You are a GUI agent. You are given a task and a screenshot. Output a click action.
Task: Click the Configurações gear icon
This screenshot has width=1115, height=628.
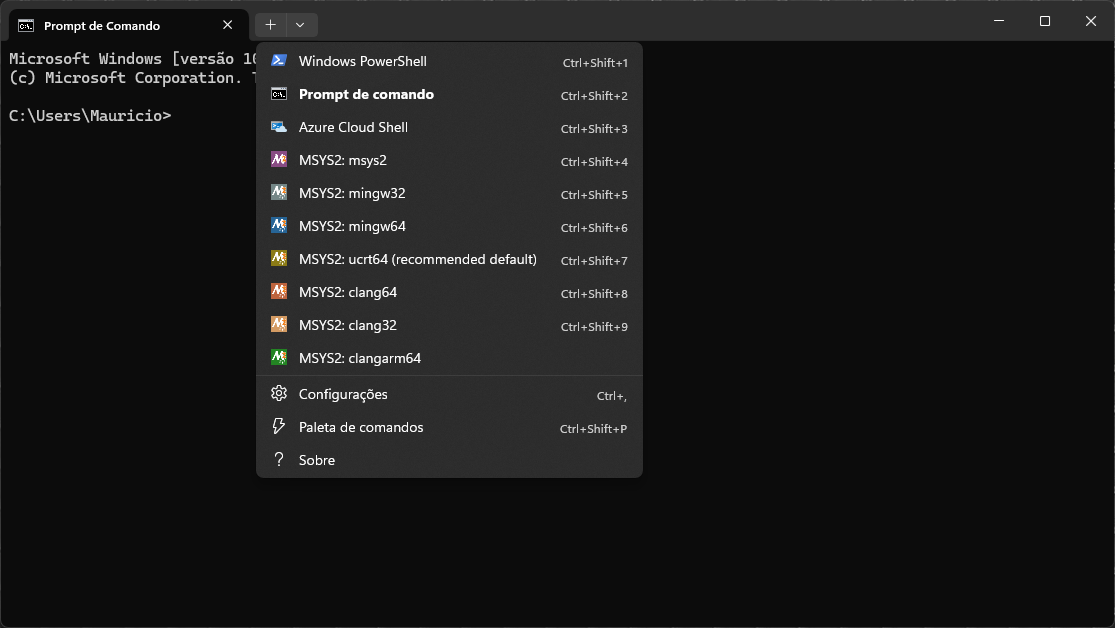279,394
